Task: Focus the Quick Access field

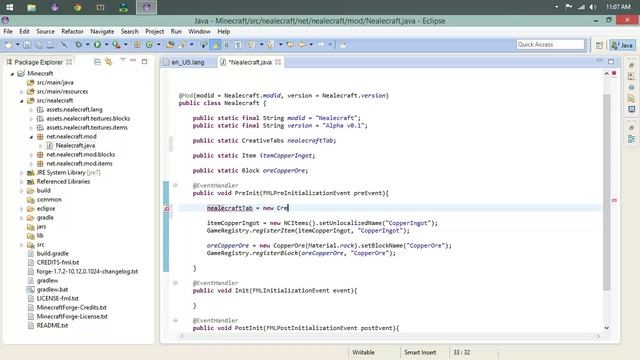Action: click(x=550, y=44)
